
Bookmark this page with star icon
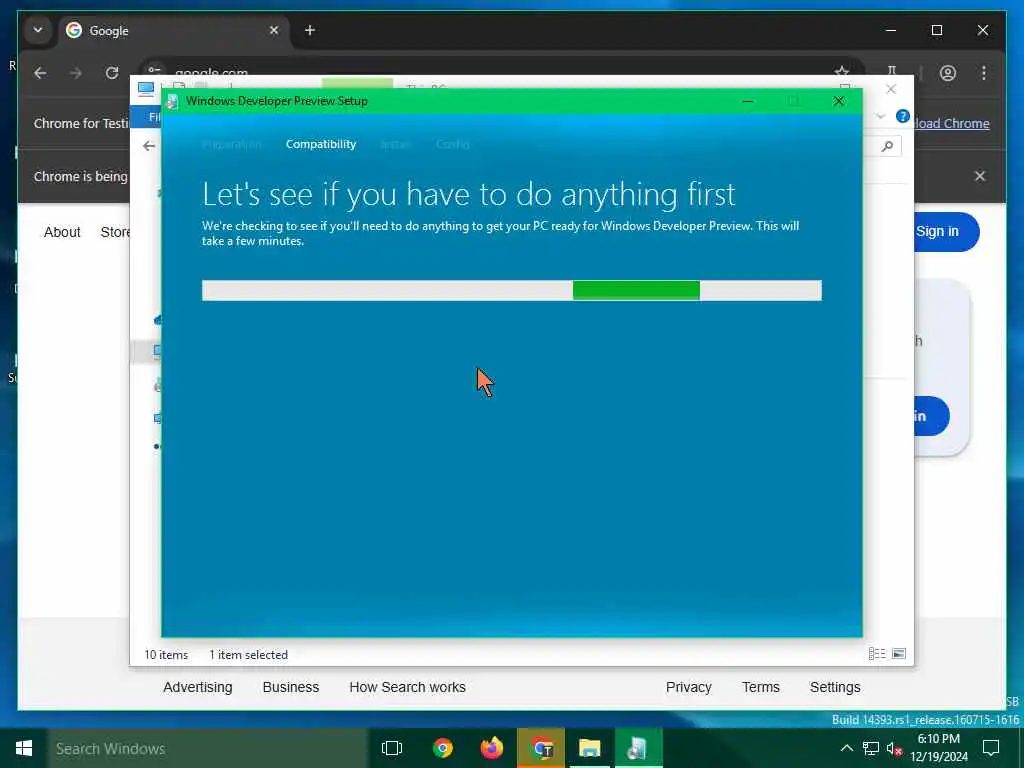point(842,71)
